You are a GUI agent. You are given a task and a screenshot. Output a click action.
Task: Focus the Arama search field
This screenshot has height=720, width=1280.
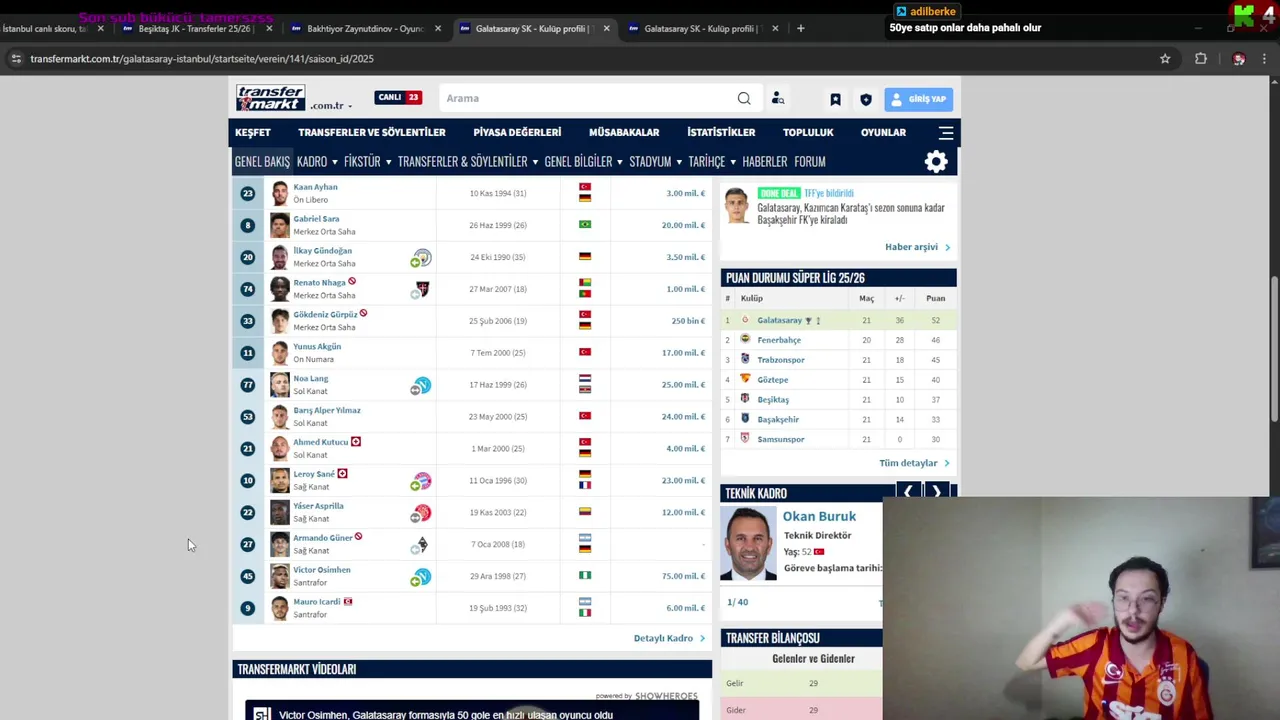pyautogui.click(x=588, y=98)
